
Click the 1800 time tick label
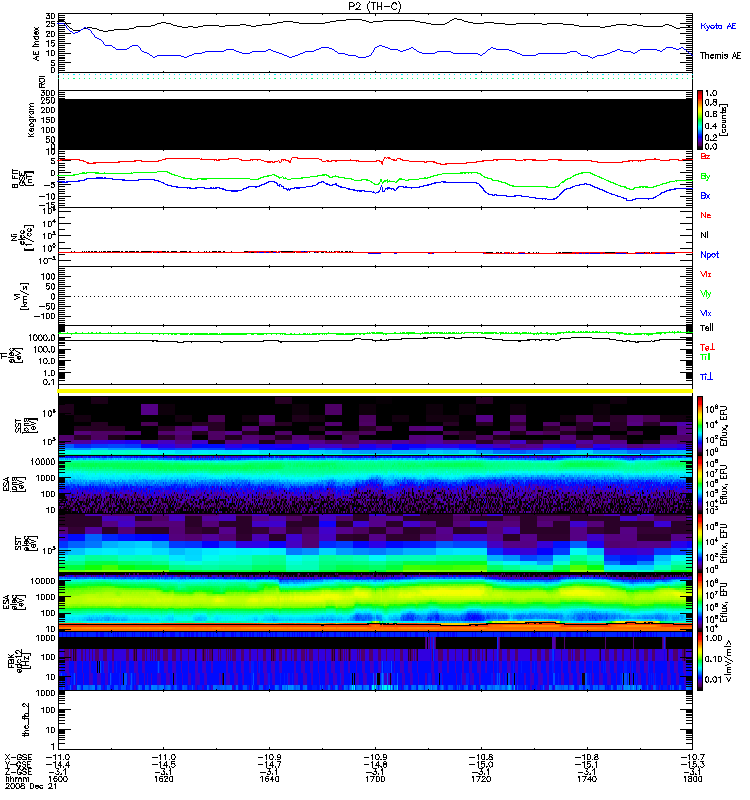pos(692,779)
